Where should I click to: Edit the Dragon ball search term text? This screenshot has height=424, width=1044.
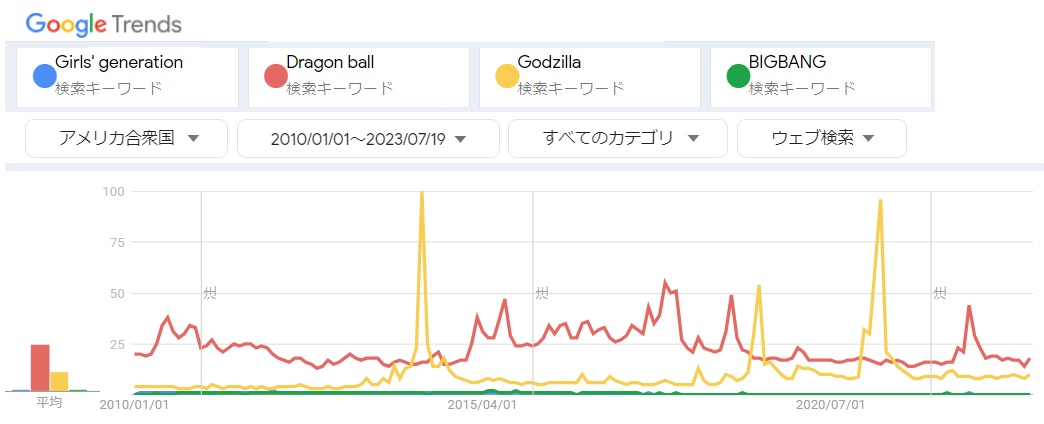332,62
